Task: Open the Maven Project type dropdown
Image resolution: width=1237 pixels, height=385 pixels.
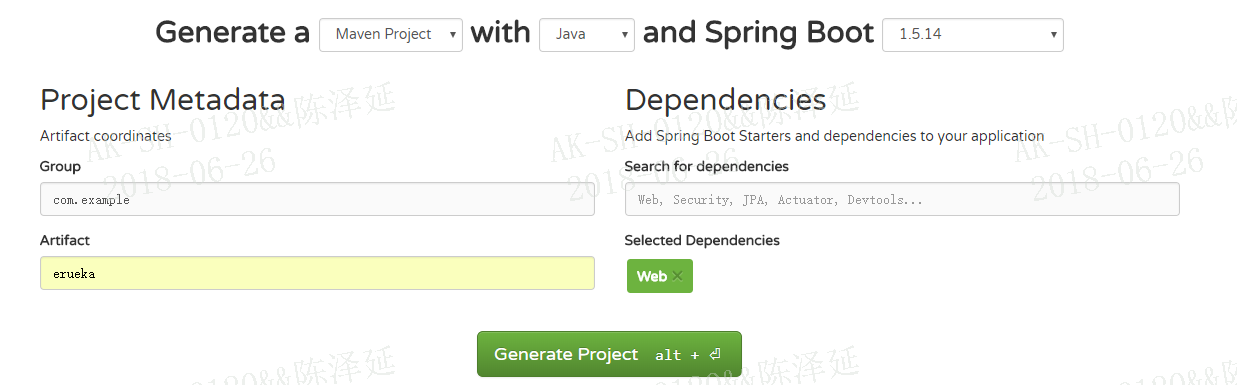Action: coord(391,34)
